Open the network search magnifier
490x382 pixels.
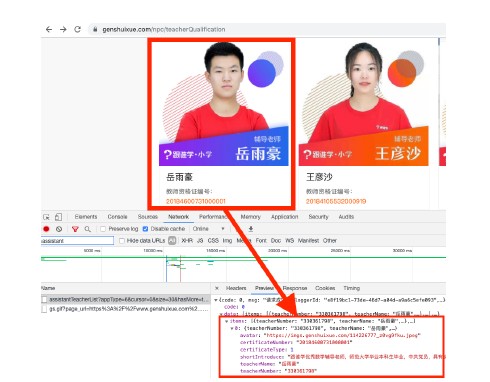[x=87, y=229]
